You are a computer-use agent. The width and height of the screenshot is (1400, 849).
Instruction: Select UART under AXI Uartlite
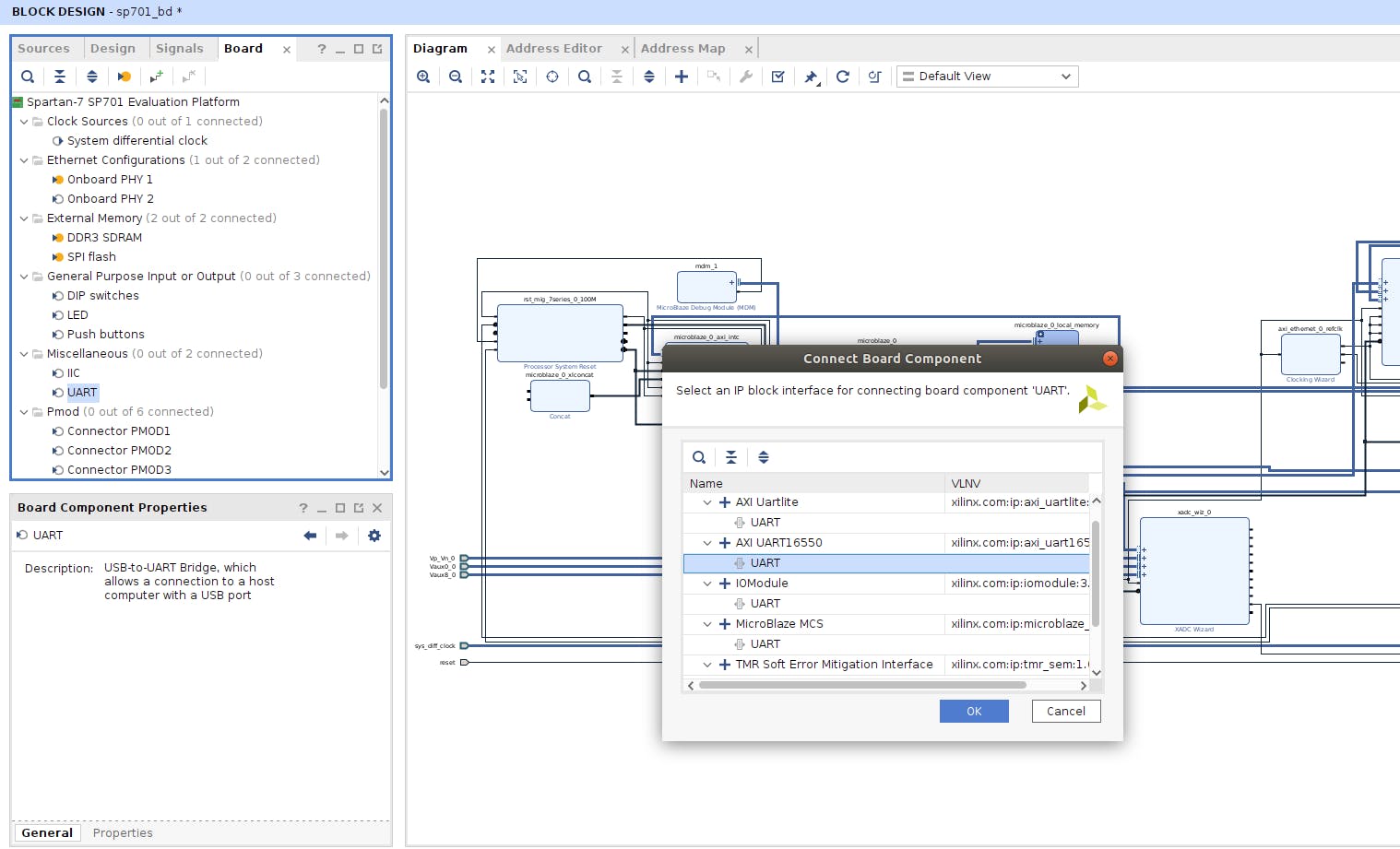pyautogui.click(x=765, y=523)
